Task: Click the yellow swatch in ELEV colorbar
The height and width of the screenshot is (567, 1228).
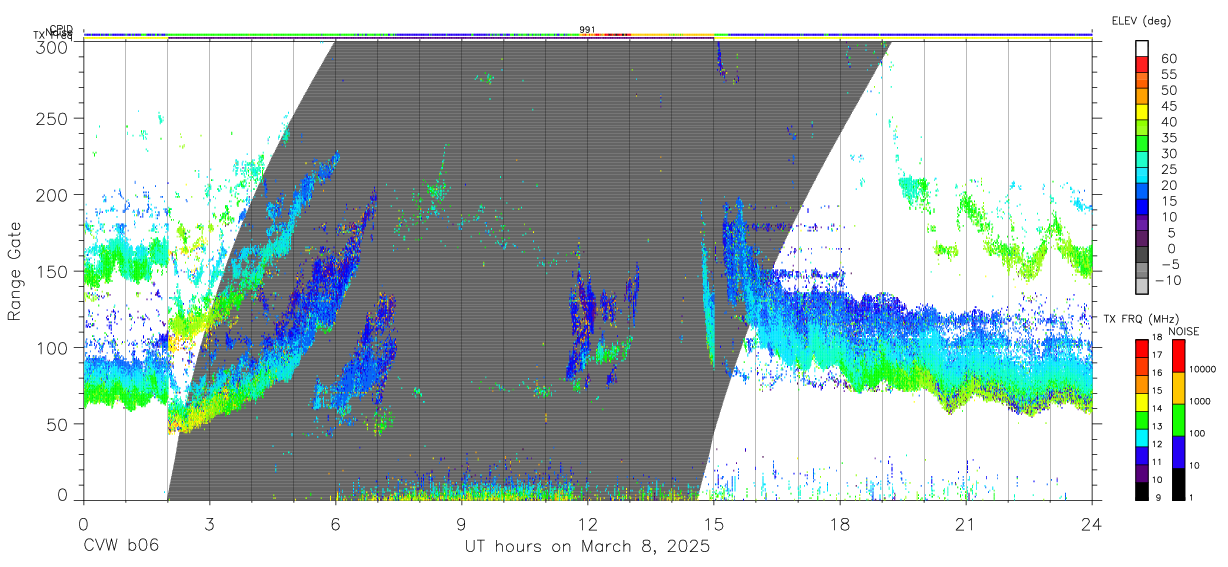Action: (1143, 114)
